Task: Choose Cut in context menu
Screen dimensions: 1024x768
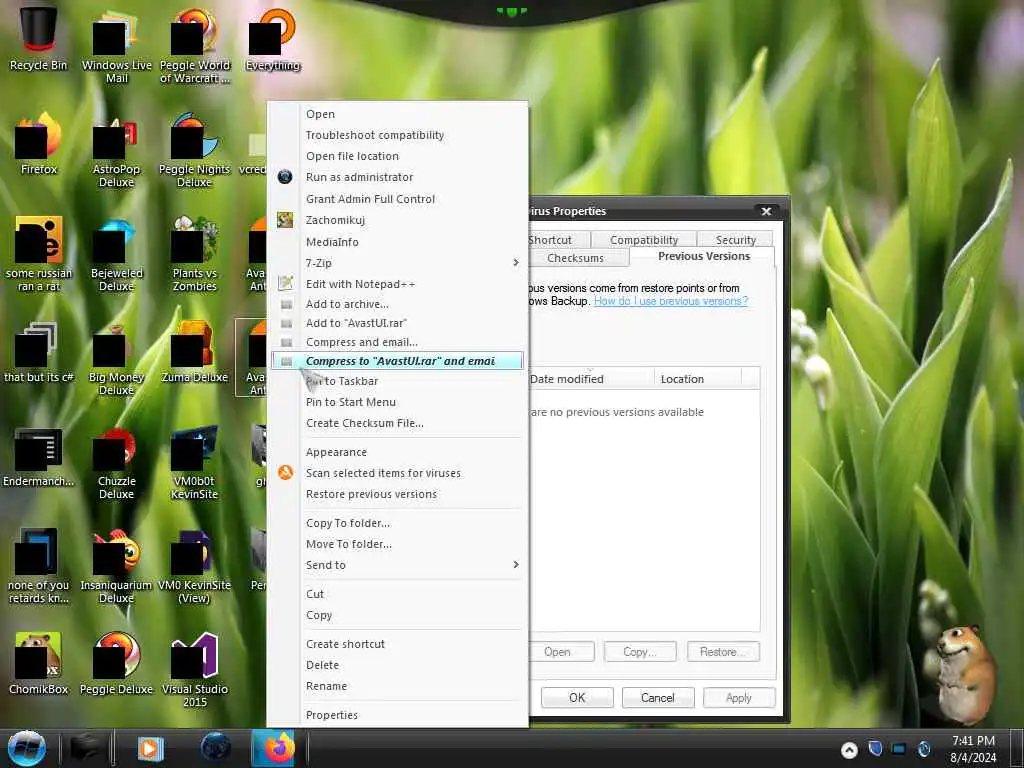Action: click(397, 594)
